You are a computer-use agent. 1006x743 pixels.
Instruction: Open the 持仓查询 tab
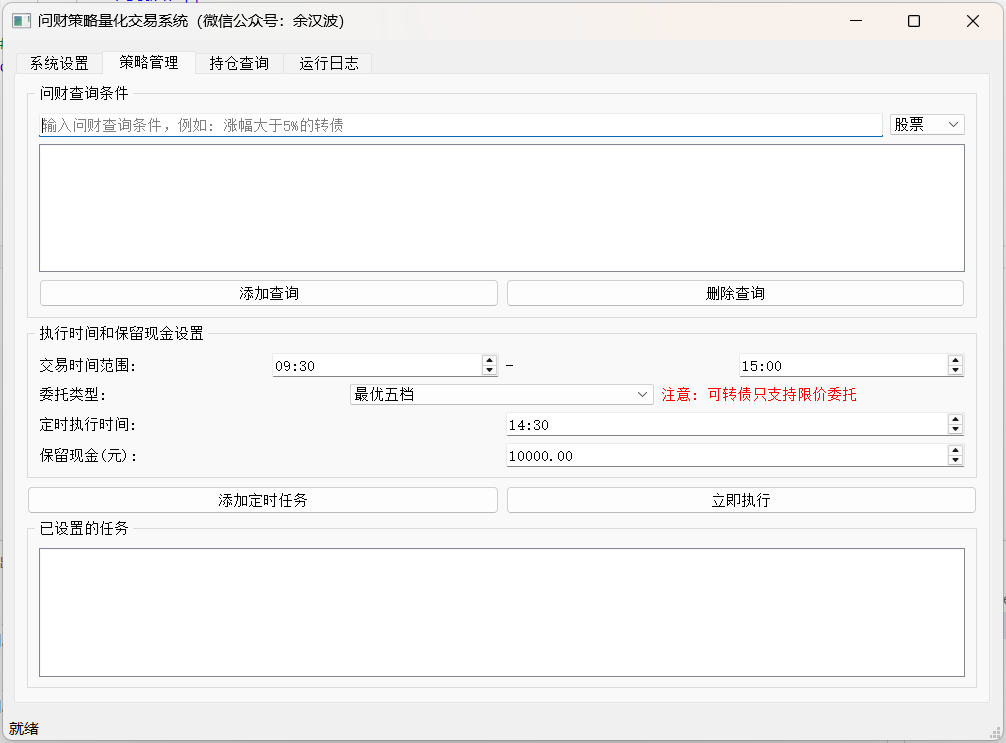coord(239,63)
